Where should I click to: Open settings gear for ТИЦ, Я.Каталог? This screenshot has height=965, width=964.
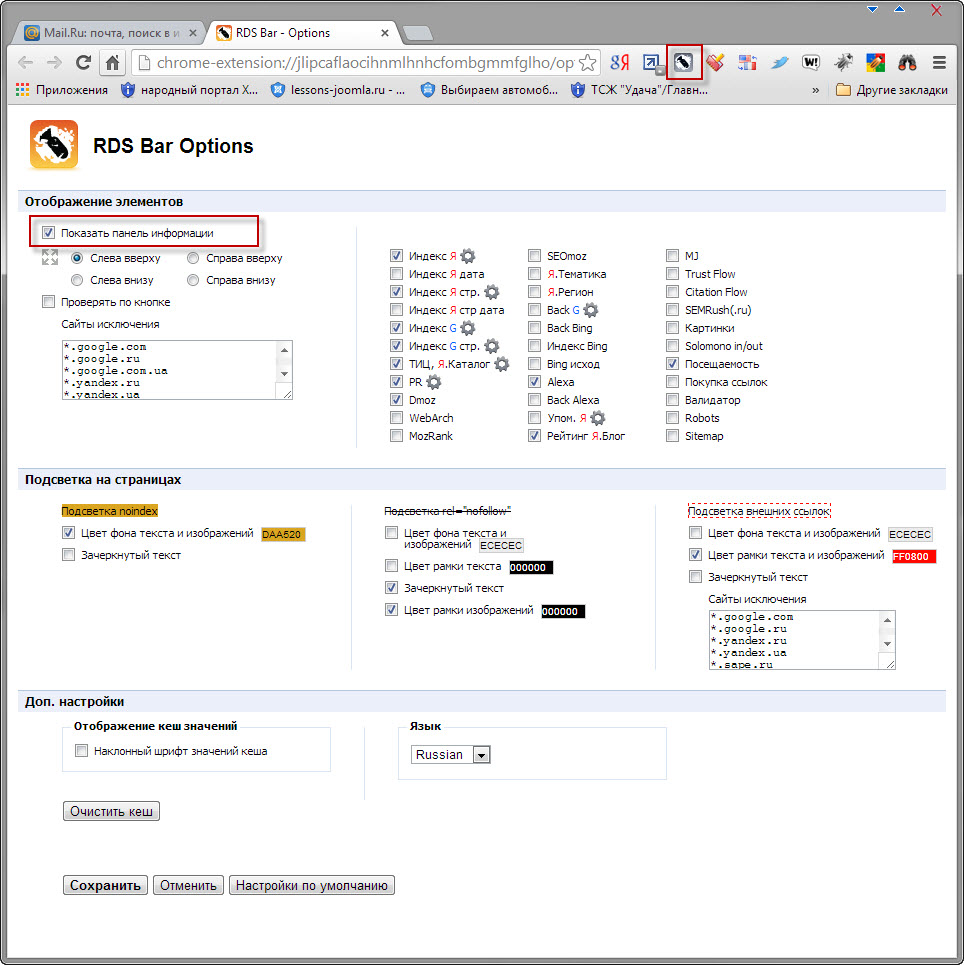click(502, 364)
